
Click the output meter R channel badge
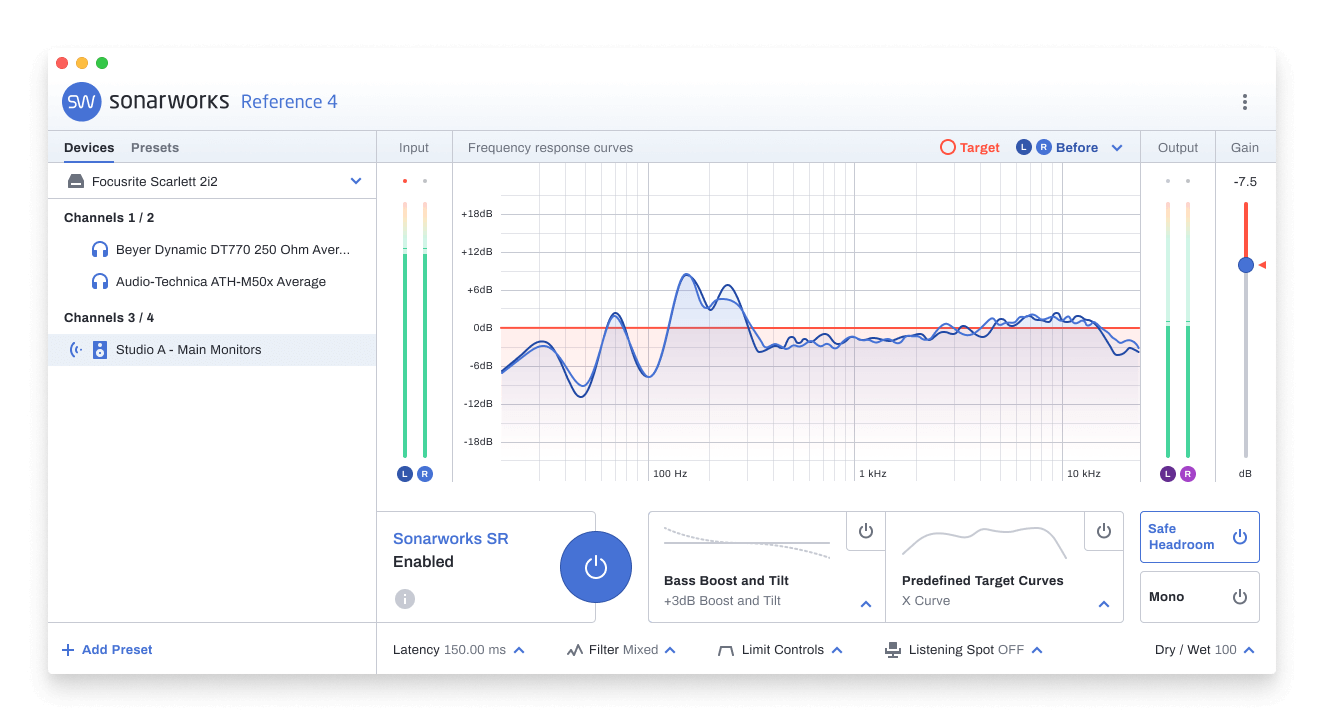(1188, 474)
